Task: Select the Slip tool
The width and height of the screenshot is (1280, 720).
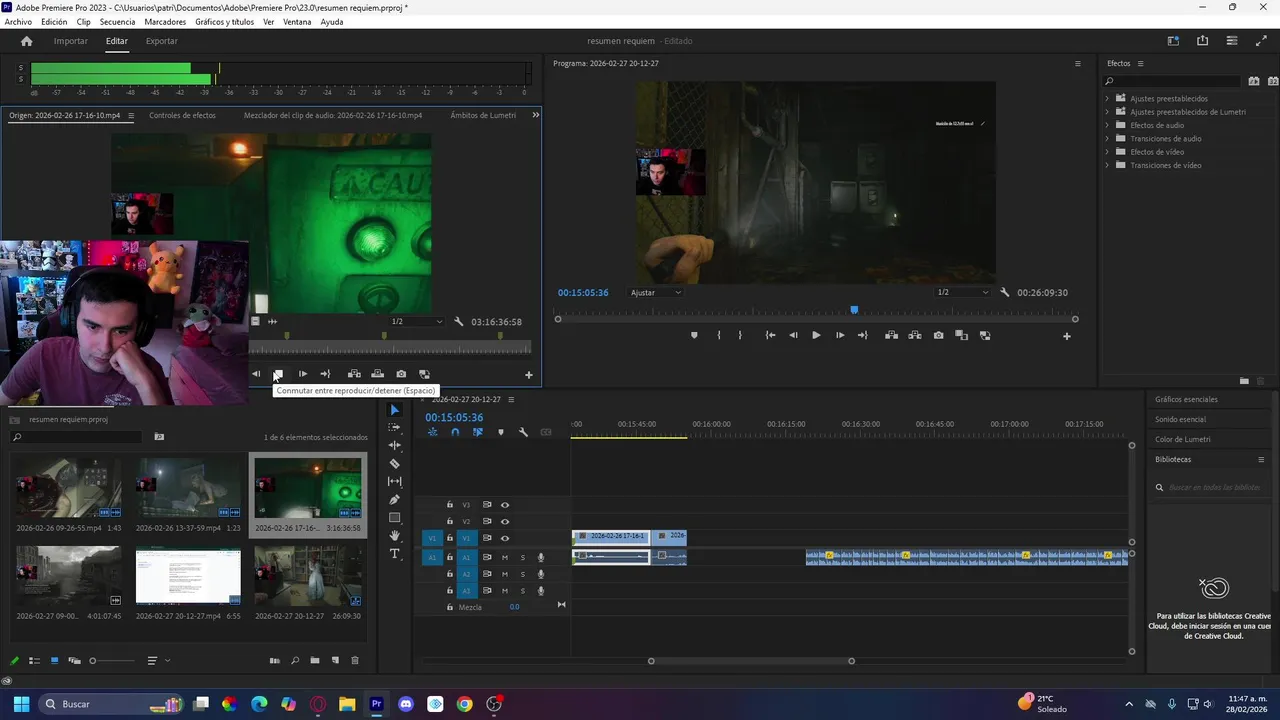Action: click(394, 481)
